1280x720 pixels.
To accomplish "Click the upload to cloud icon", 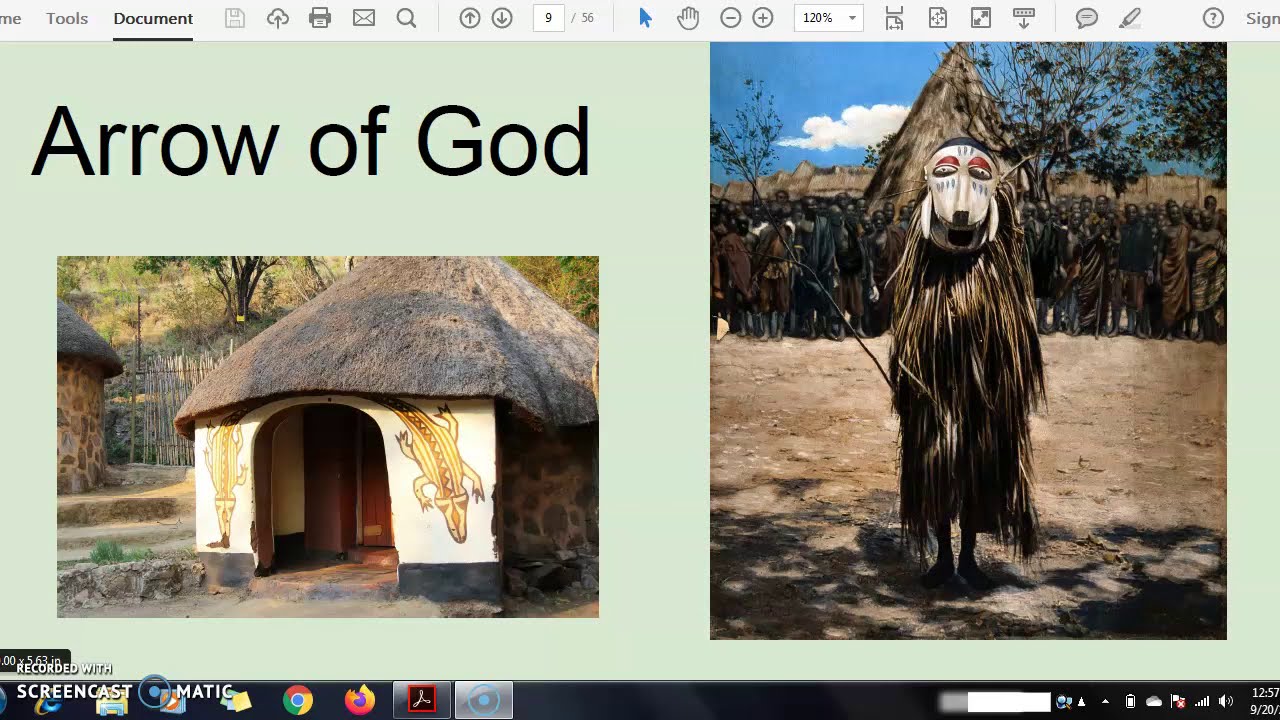I will point(277,18).
